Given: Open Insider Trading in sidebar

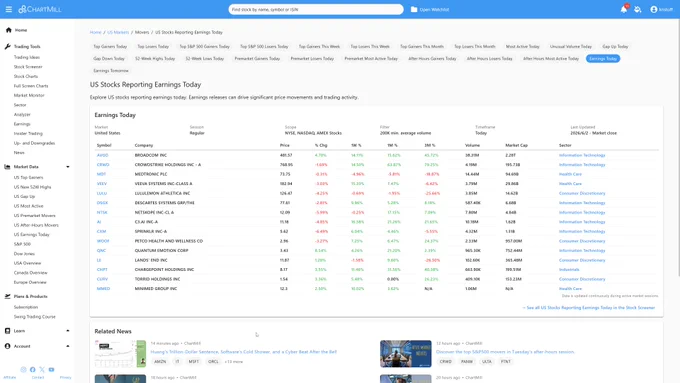Looking at the screenshot, I should coord(28,134).
